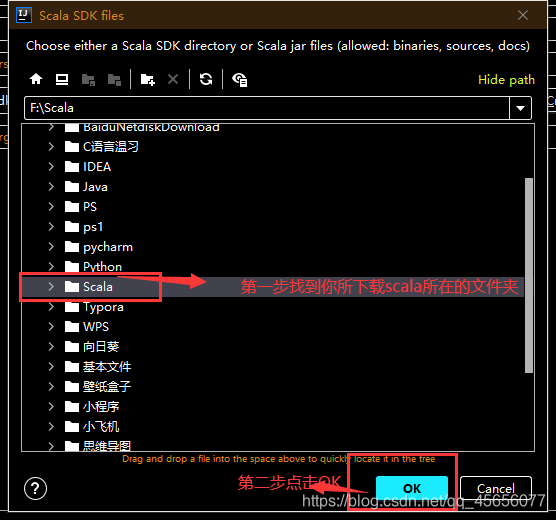Screen dimensions: 556x520
Task: Expand the C语言温习 folder
Action: click(x=51, y=146)
